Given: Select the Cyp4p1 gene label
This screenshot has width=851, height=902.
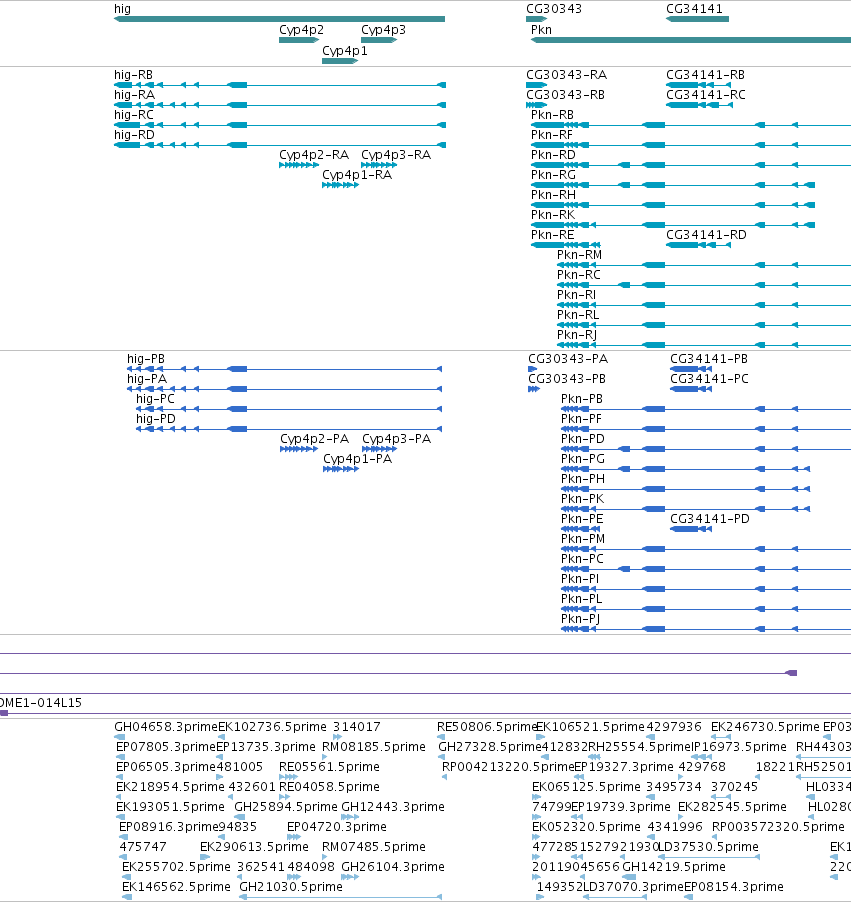Looking at the screenshot, I should pos(345,51).
